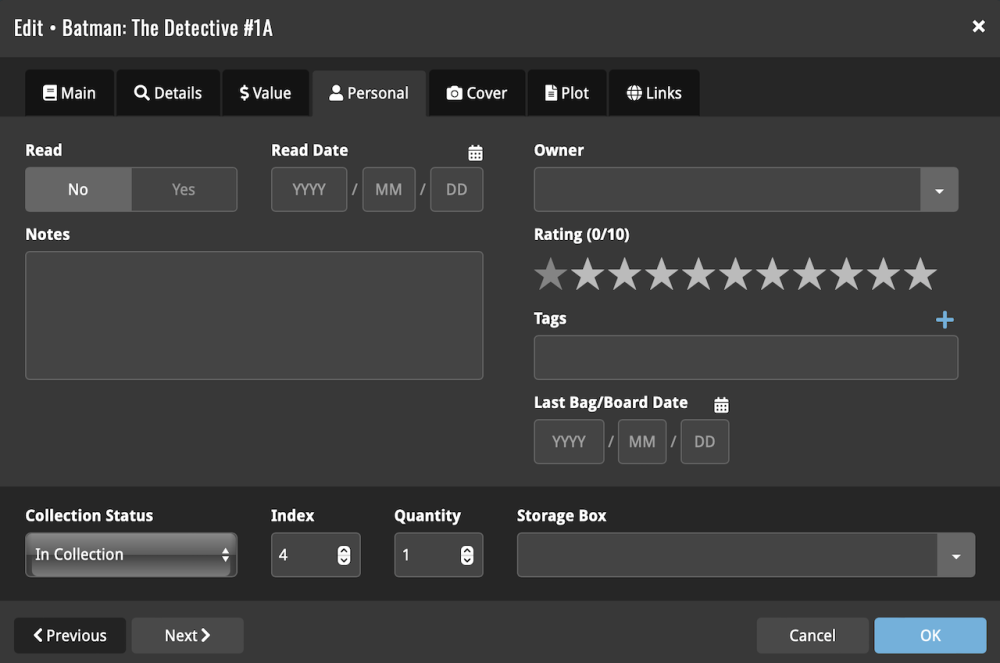Switch to the Value tab
The width and height of the screenshot is (1000, 663).
coord(265,93)
